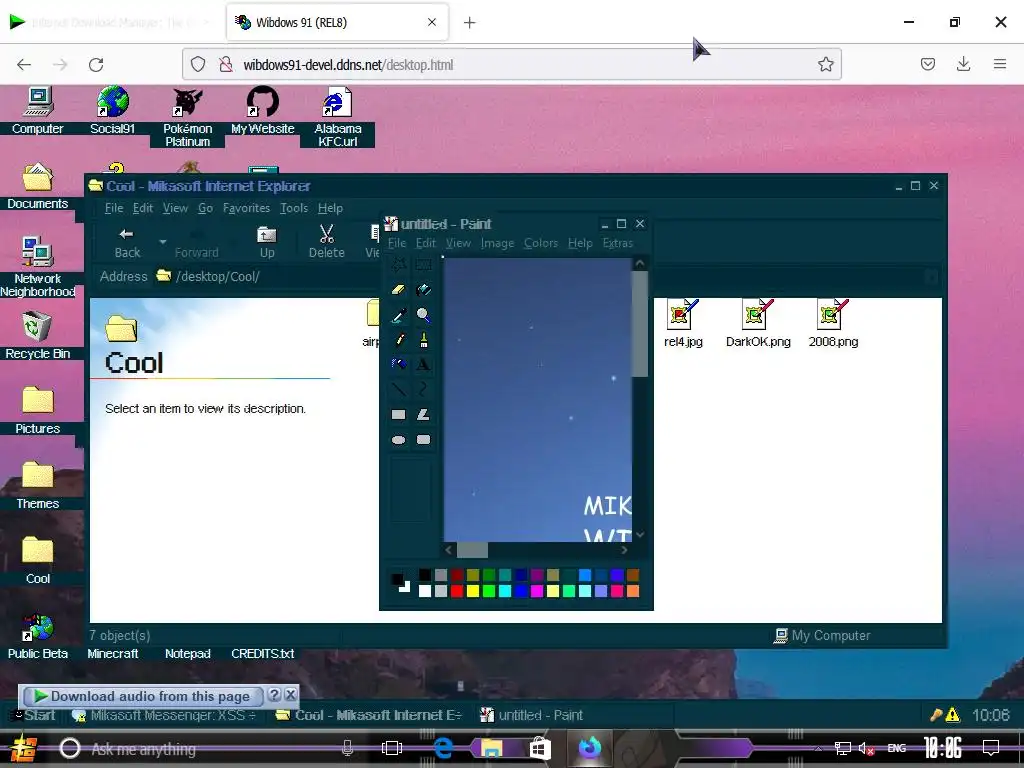The height and width of the screenshot is (768, 1024).
Task: Click the Back button in Explorer toolbar
Action: (127, 242)
